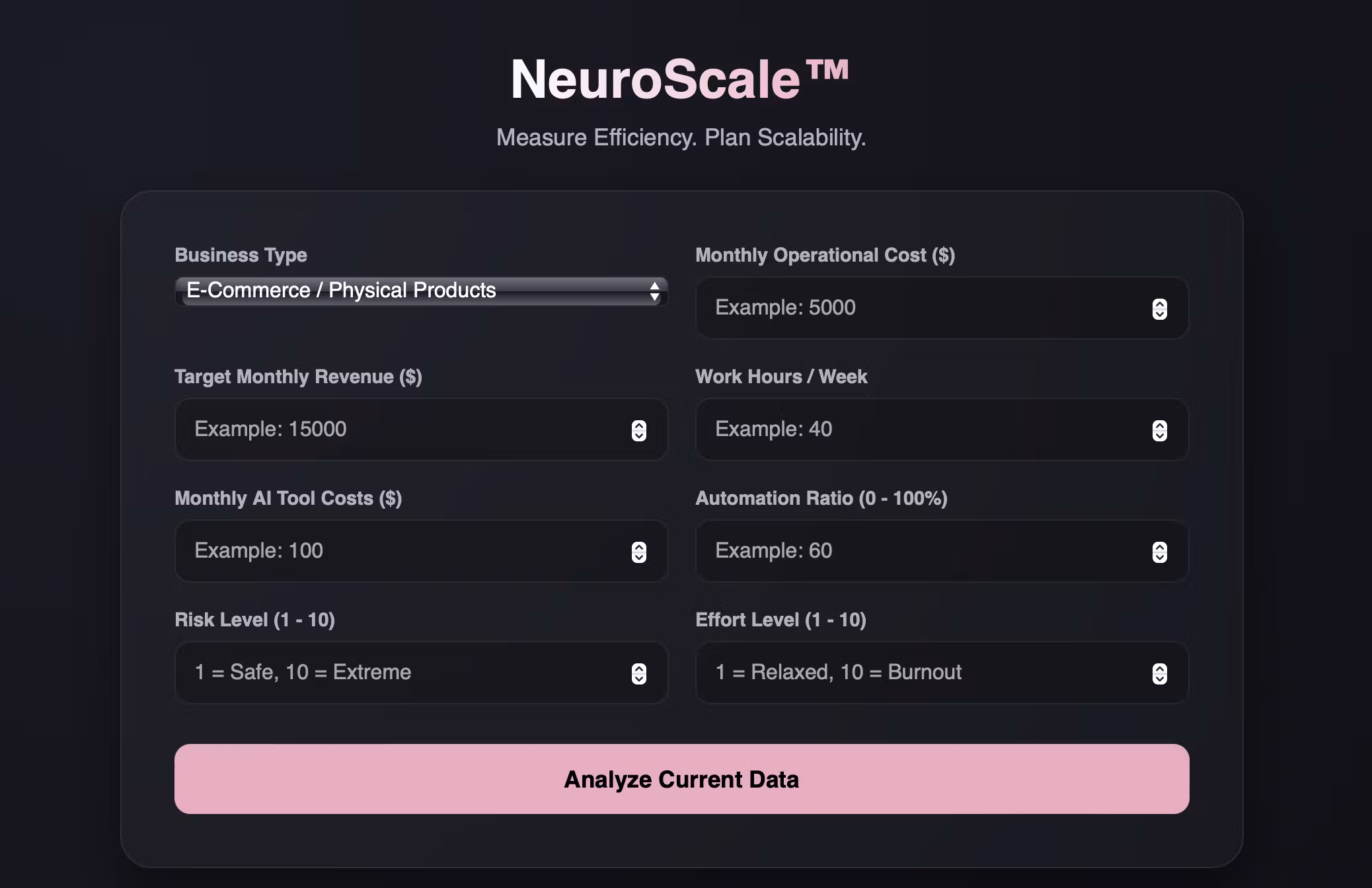This screenshot has height=888, width=1372.
Task: Click the 'Business Type' label
Action: point(241,255)
